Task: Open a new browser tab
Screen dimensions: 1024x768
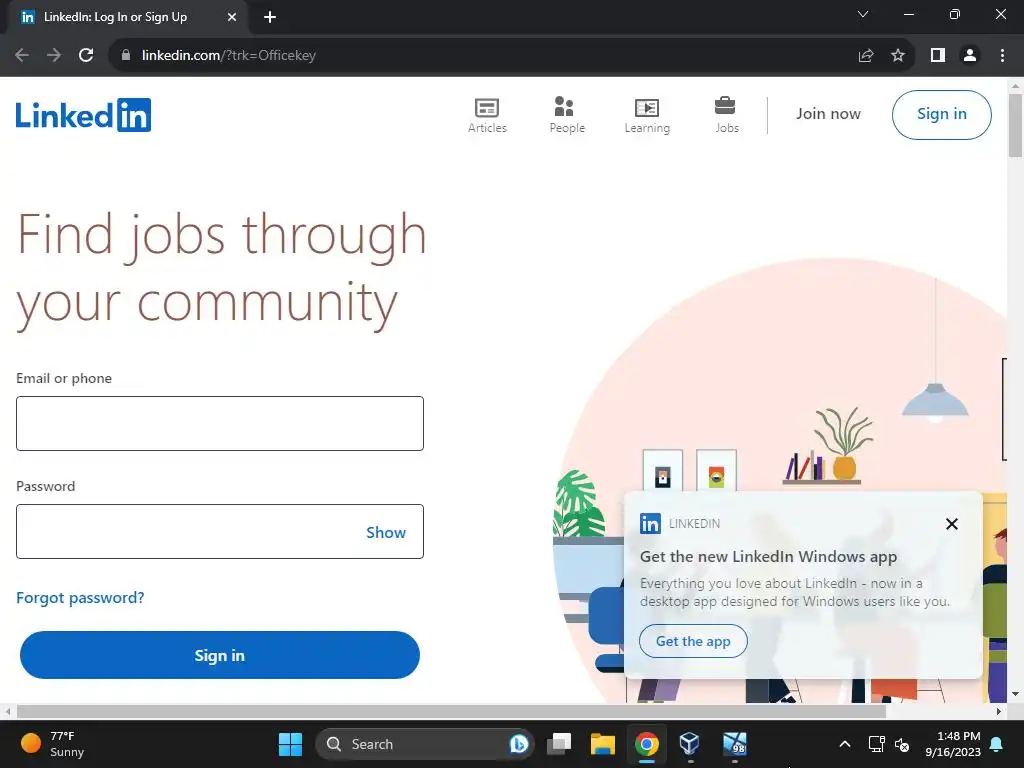Action: (270, 18)
